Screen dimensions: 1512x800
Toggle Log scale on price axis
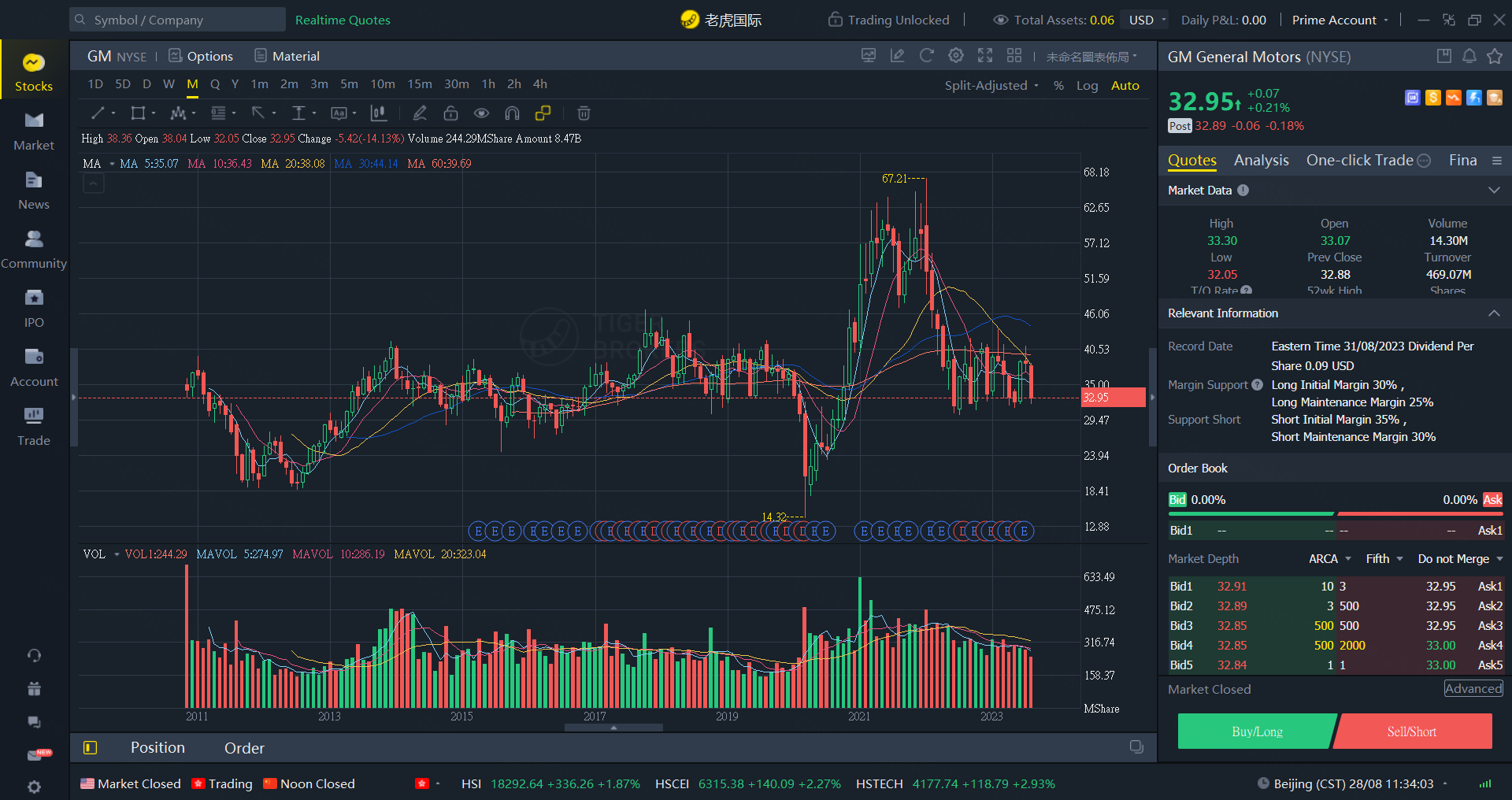tap(1087, 85)
